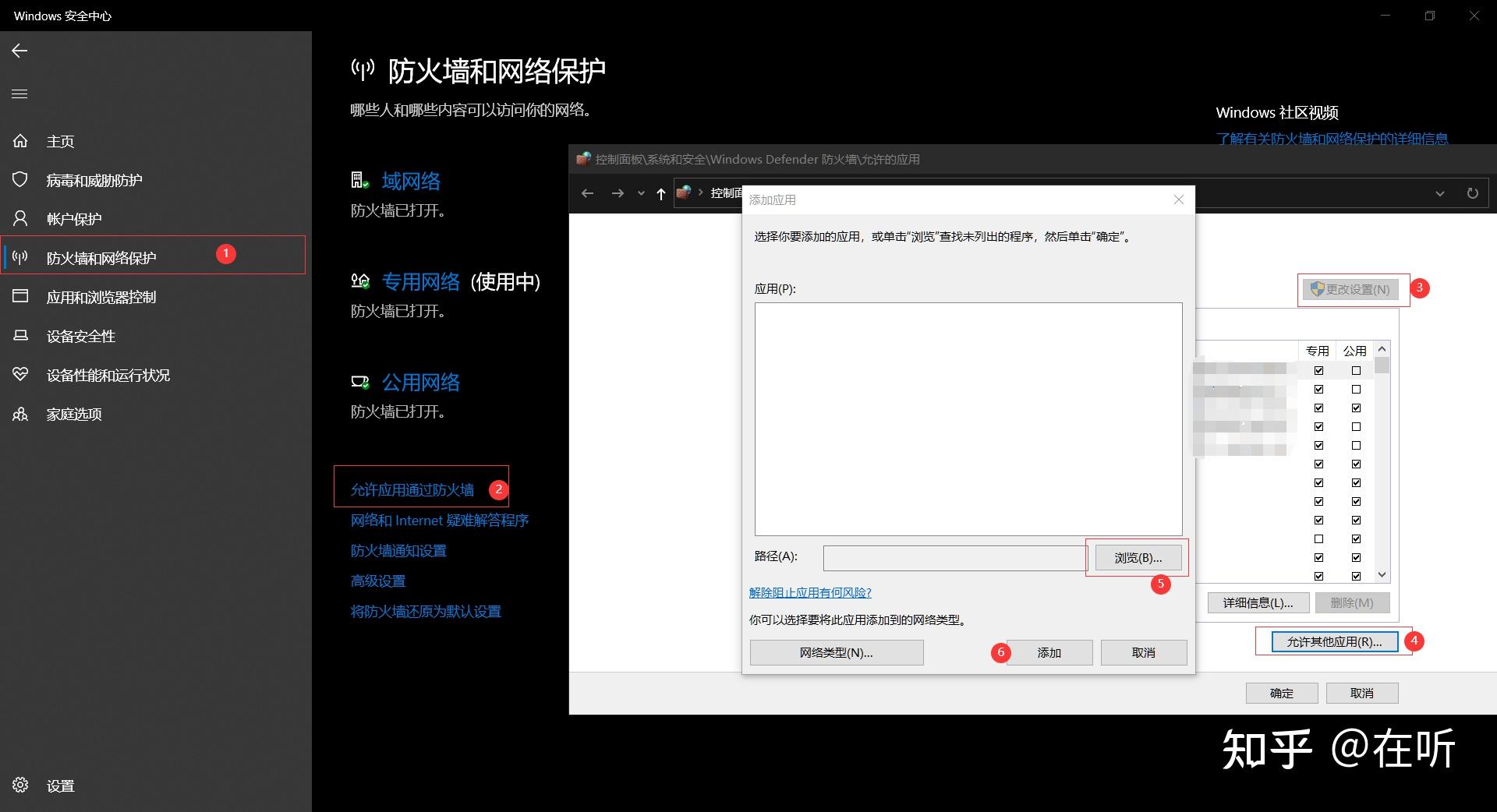Click 允许应用通过防火墙 link
The width and height of the screenshot is (1497, 812).
point(412,489)
